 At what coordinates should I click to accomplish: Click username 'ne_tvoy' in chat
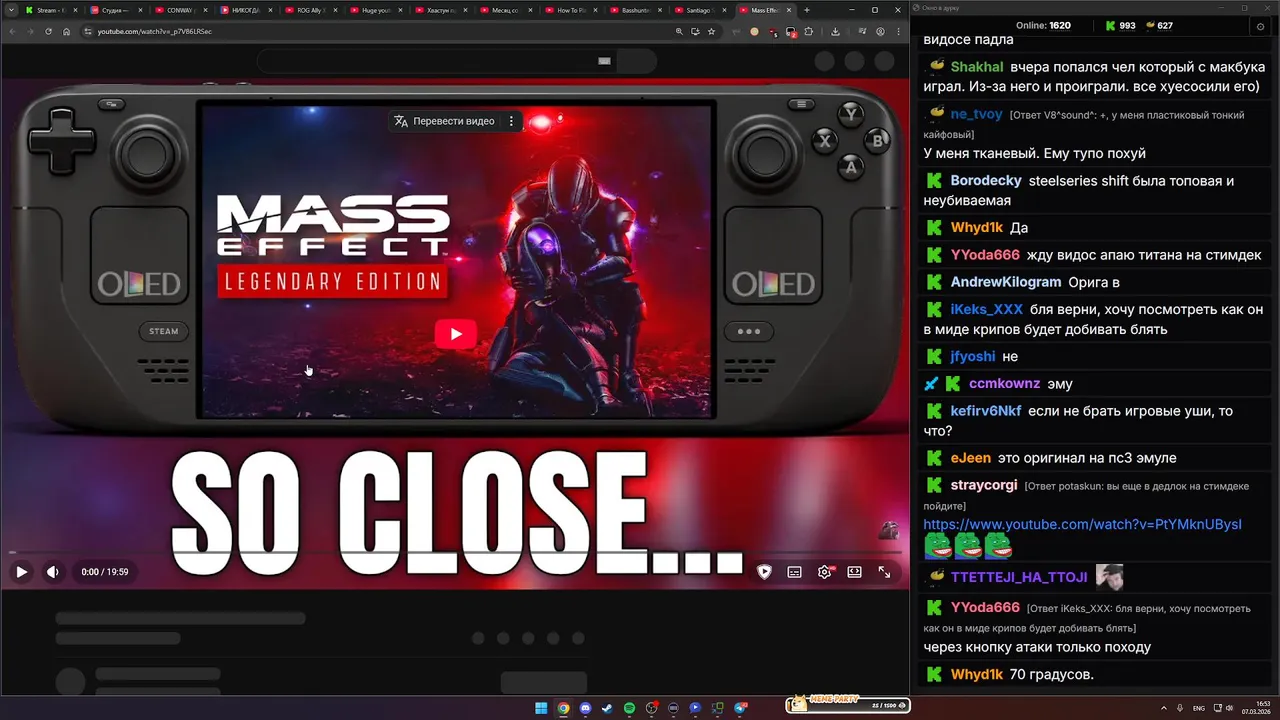click(977, 114)
